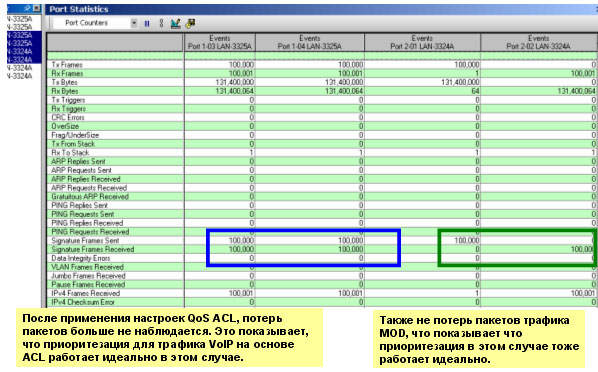Select first highlighted 3325A entry in port list
This screenshot has height=372, width=598.
20,35
